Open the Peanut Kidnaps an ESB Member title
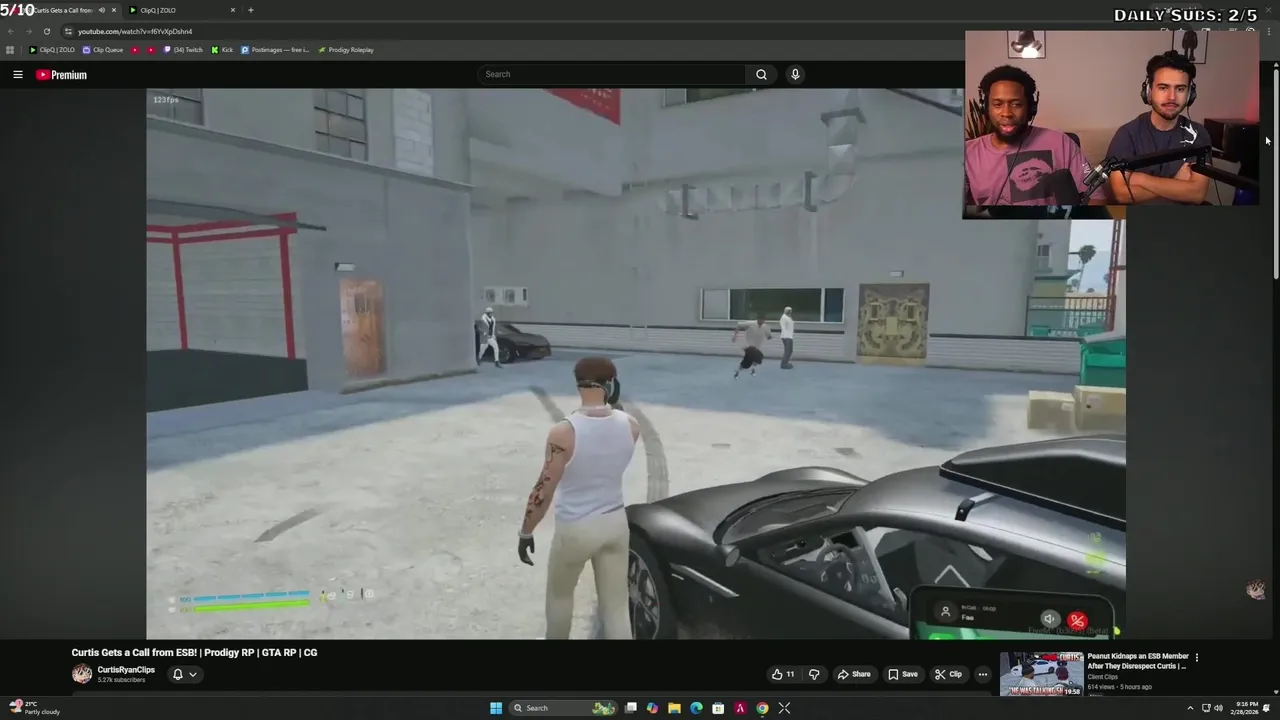Image resolution: width=1280 pixels, height=720 pixels. [x=1138, y=661]
